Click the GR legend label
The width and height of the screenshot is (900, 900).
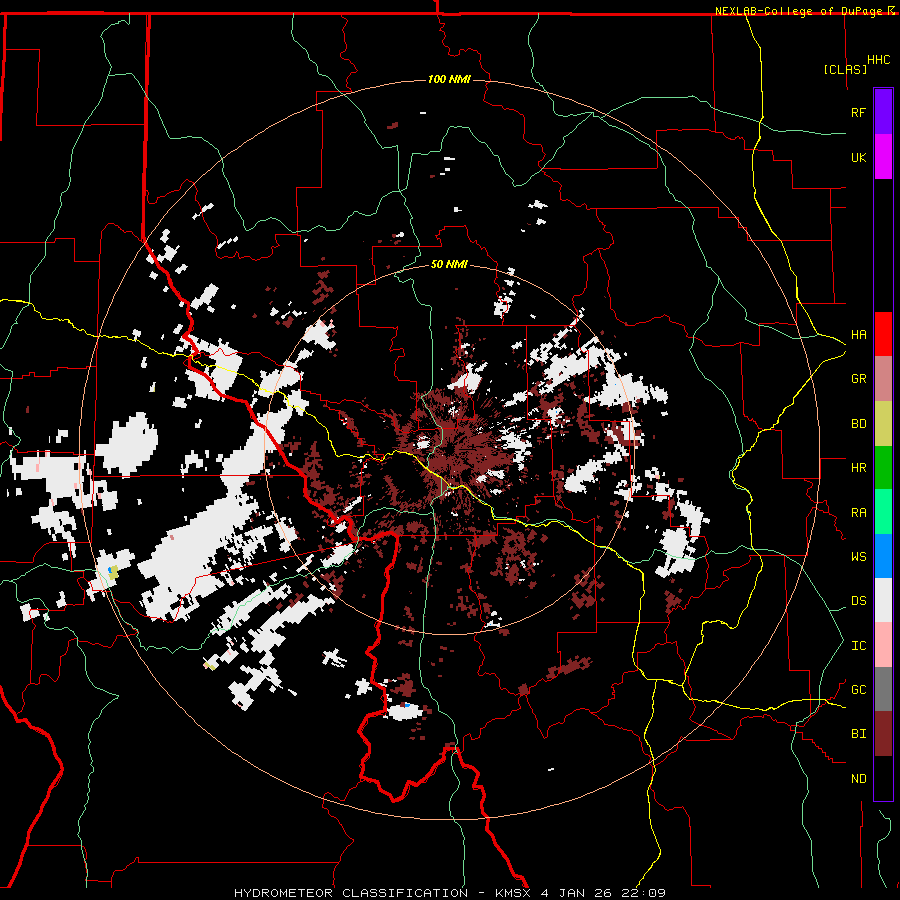tap(858, 379)
